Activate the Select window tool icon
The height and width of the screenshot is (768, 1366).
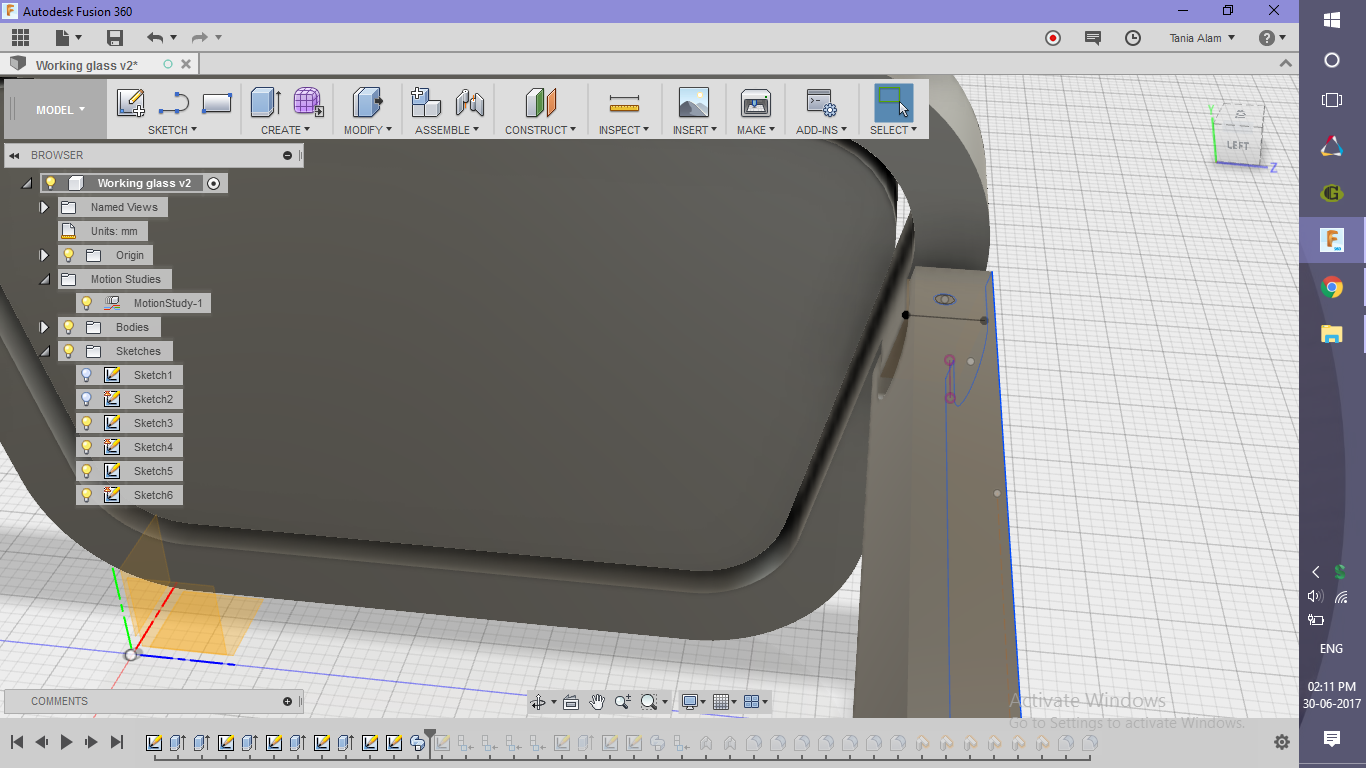point(893,103)
